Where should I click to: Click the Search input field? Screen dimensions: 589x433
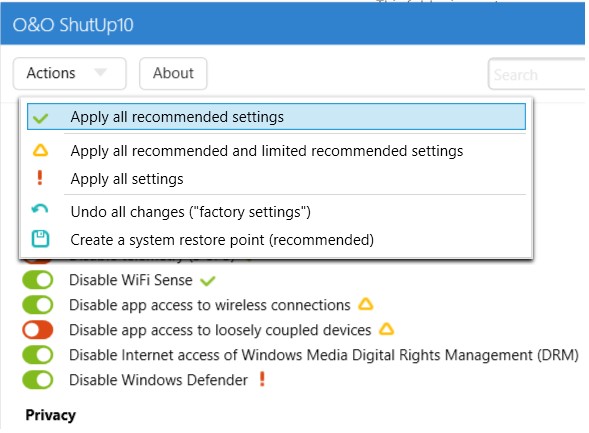537,74
